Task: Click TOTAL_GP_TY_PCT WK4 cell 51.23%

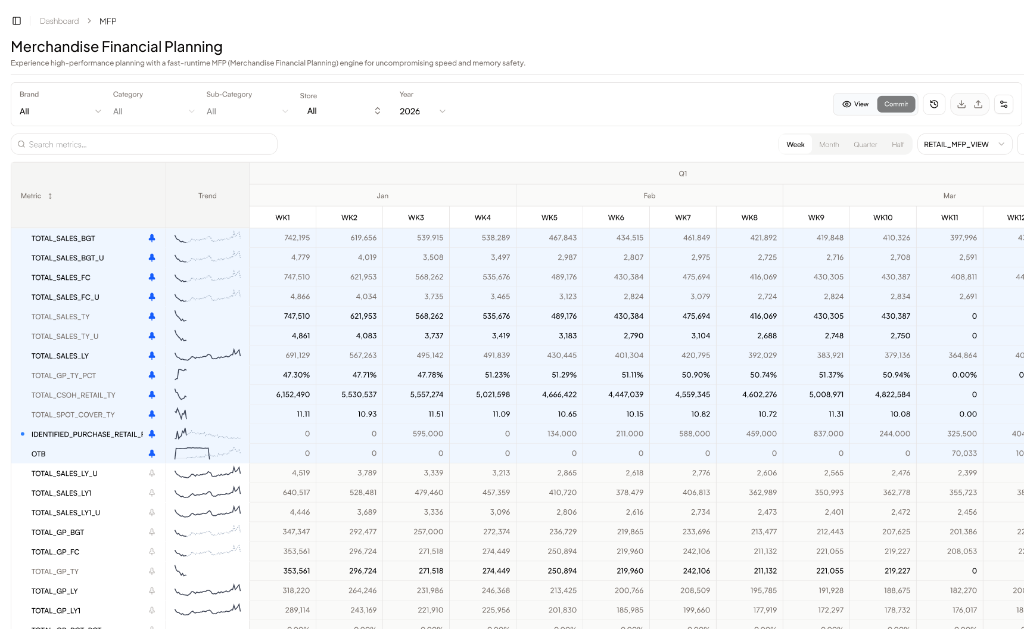Action: [x=483, y=375]
